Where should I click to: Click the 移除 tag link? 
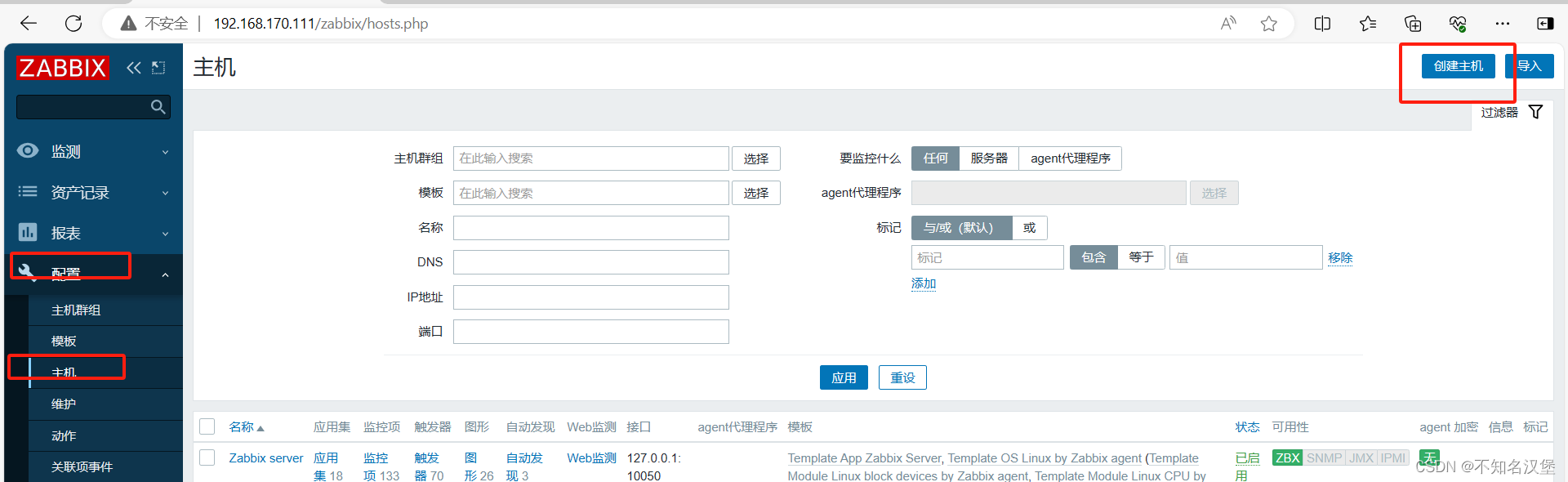coord(1340,257)
